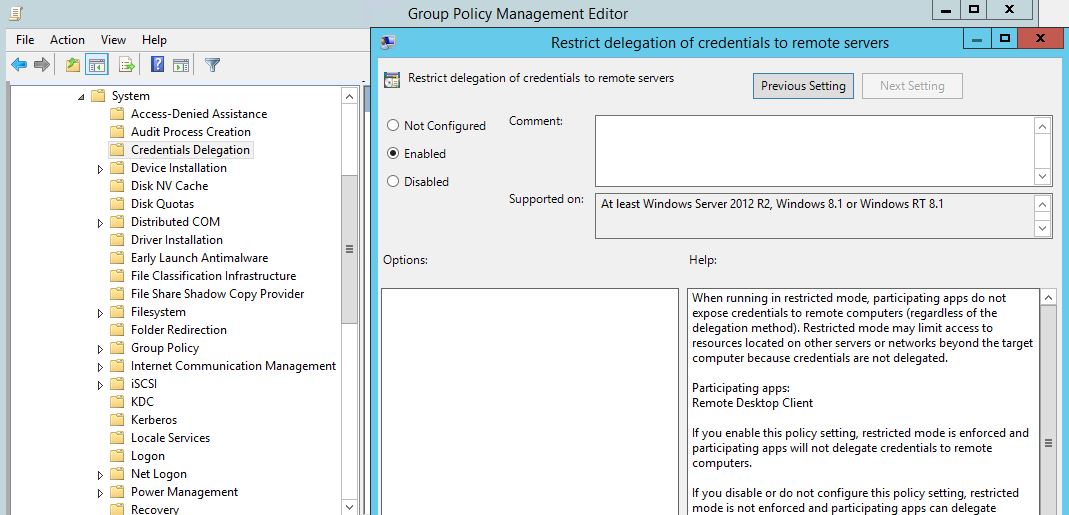Click the Up one level folder icon

click(x=73, y=65)
